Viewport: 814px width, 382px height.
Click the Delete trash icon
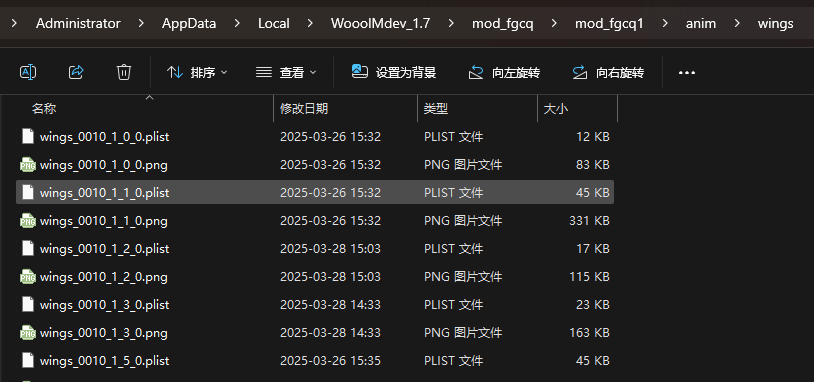pos(124,72)
